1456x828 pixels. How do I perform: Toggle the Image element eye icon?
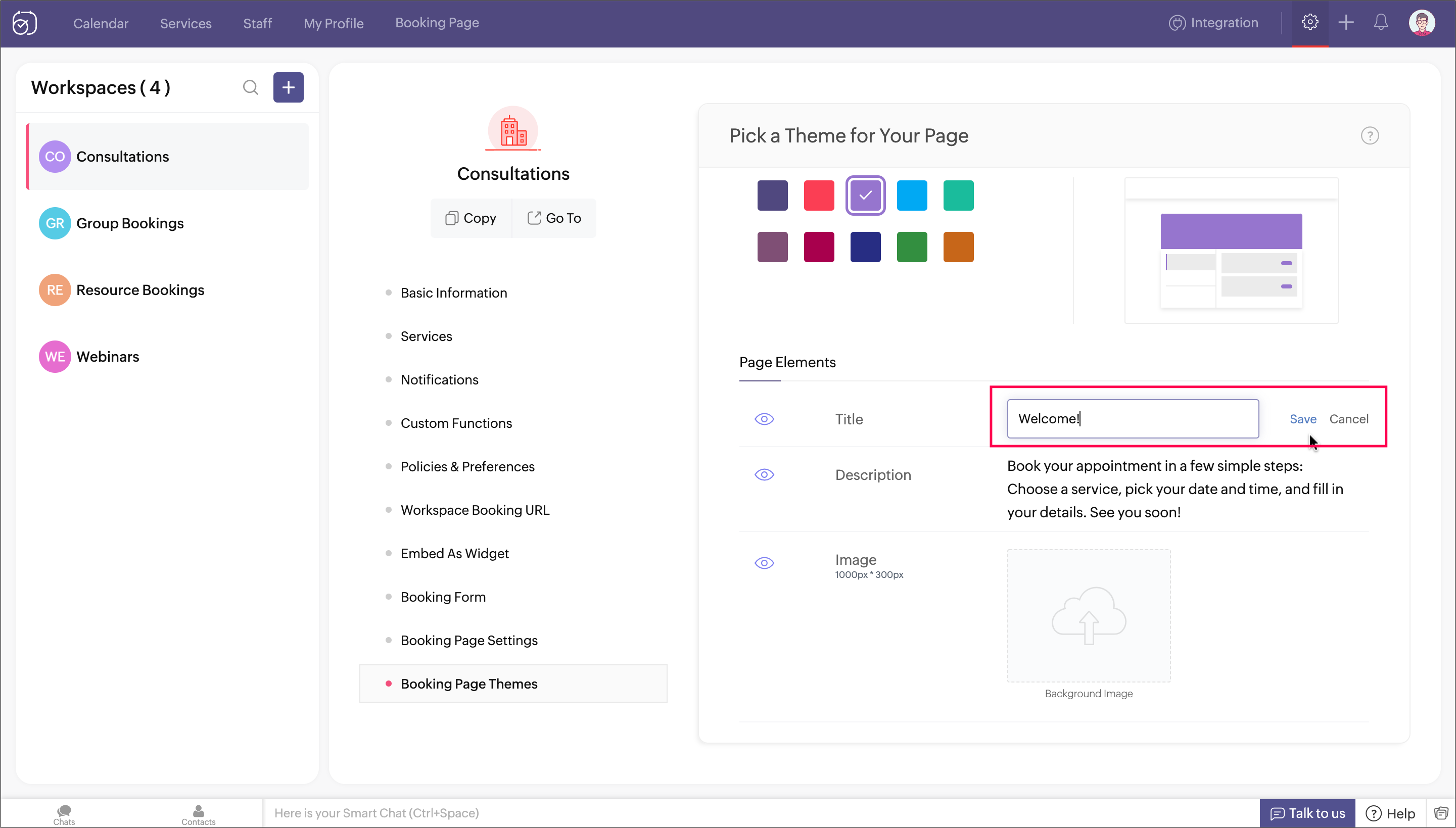(764, 563)
